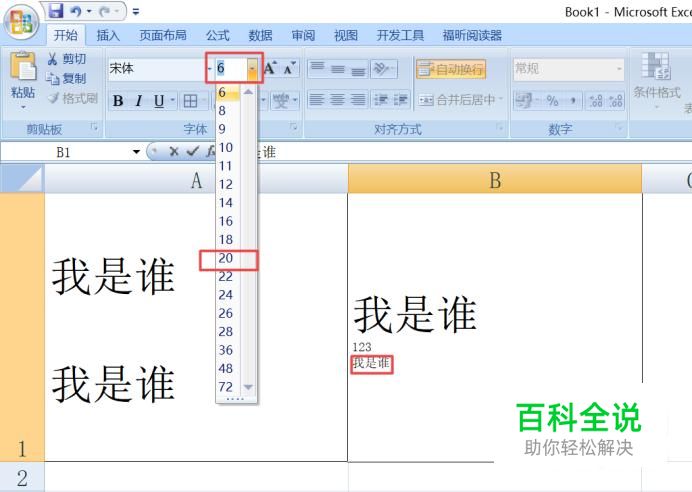Screen dimensions: 692x492
Task: Align text left
Action: (x=317, y=100)
